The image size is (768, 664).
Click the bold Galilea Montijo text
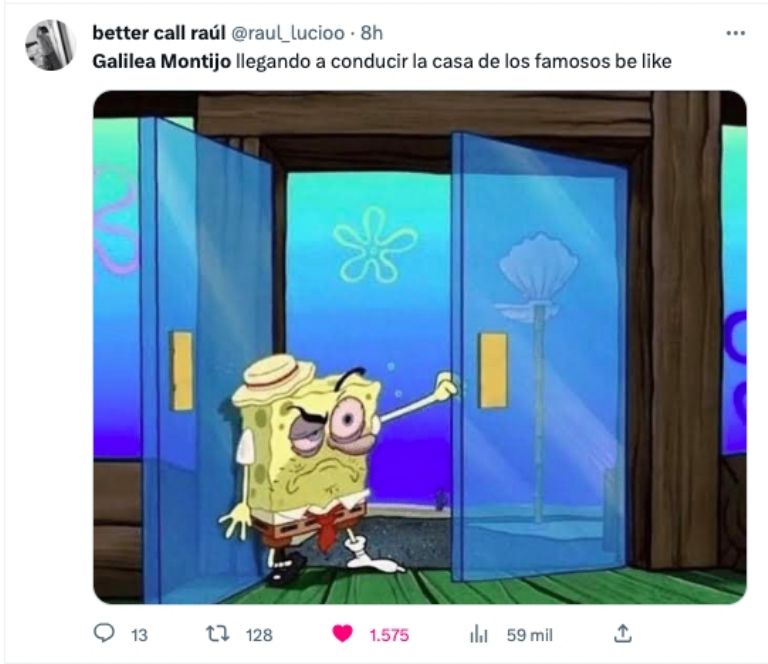[x=161, y=62]
